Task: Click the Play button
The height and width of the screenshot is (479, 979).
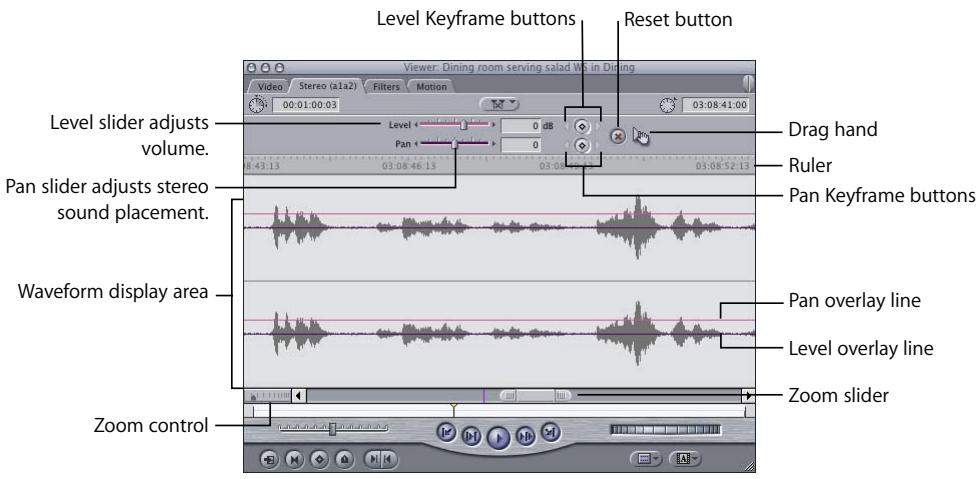Action: (498, 438)
